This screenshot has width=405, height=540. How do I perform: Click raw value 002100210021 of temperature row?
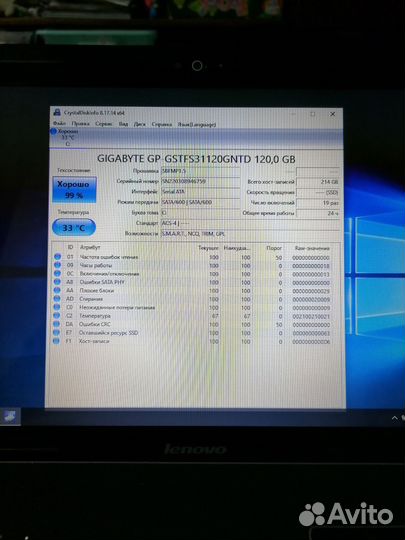[311, 316]
